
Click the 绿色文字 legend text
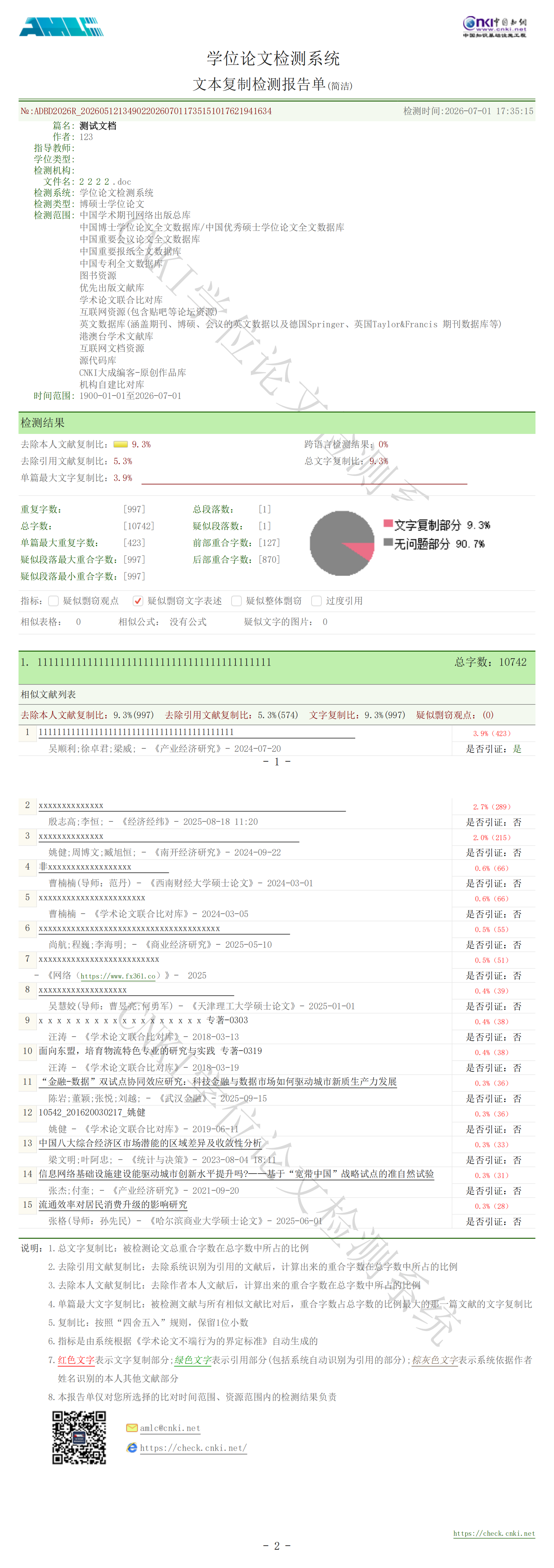(x=193, y=1360)
